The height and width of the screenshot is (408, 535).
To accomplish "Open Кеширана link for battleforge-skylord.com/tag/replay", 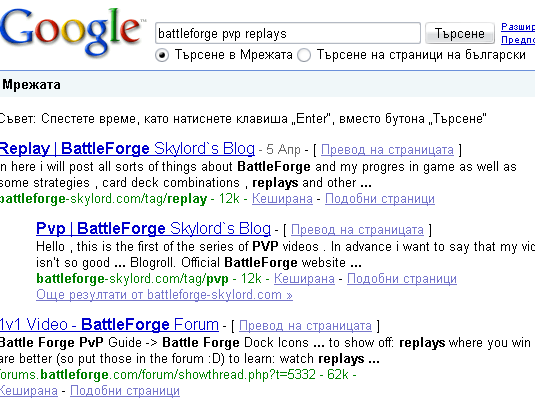I will coord(282,199).
